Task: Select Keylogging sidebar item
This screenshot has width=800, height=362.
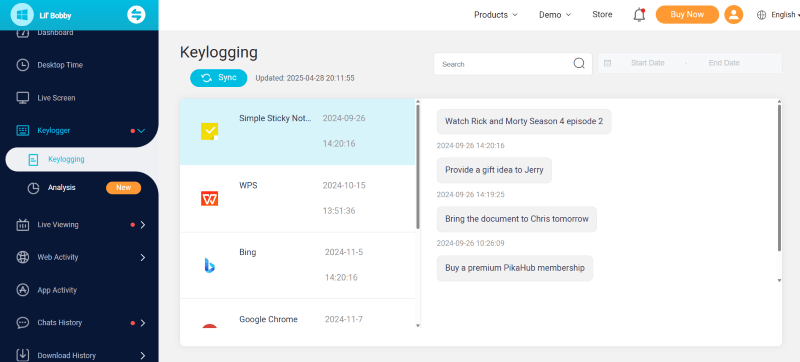Action: (66, 159)
